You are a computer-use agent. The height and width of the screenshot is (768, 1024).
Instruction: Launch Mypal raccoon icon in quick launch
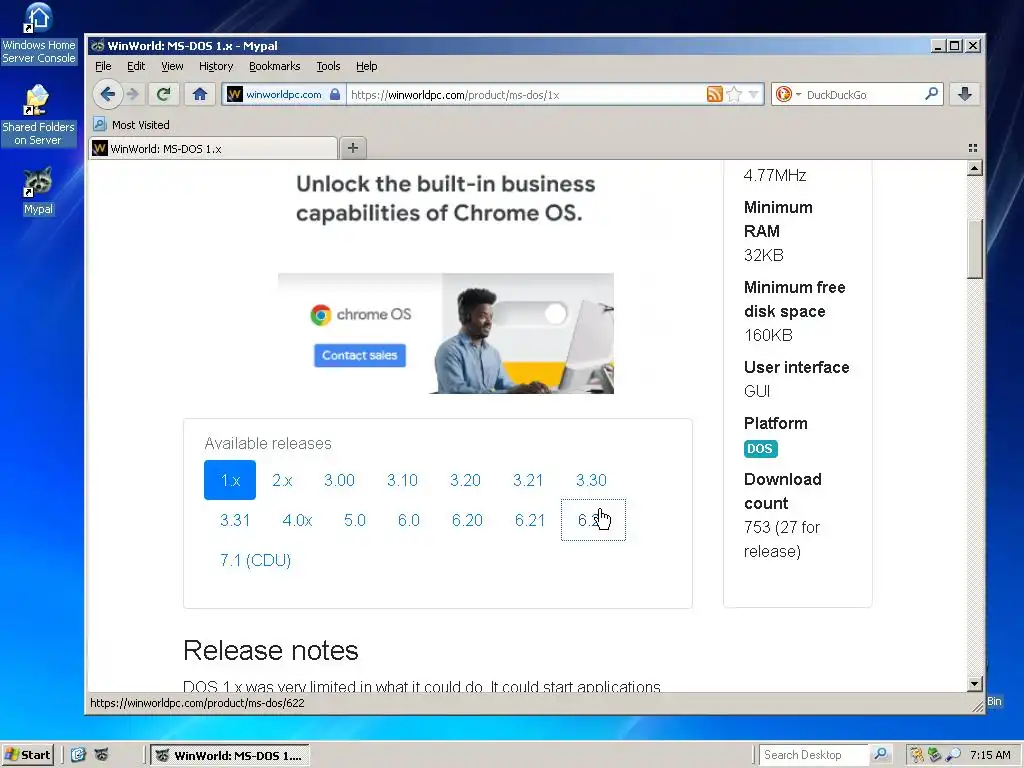[x=101, y=755]
